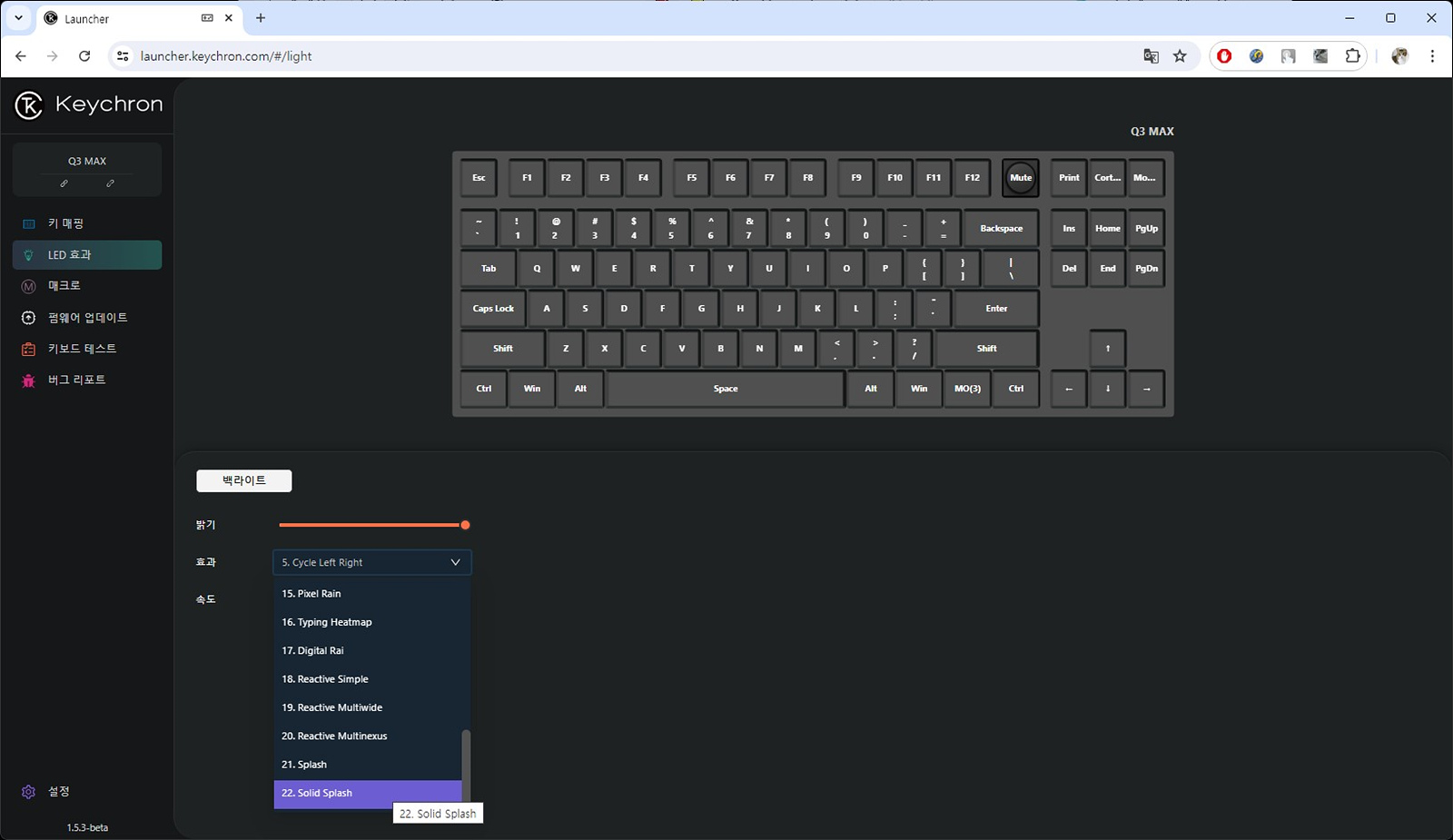Click the Esc key on keyboard layout
Image resolution: width=1453 pixels, height=840 pixels.
click(x=479, y=178)
